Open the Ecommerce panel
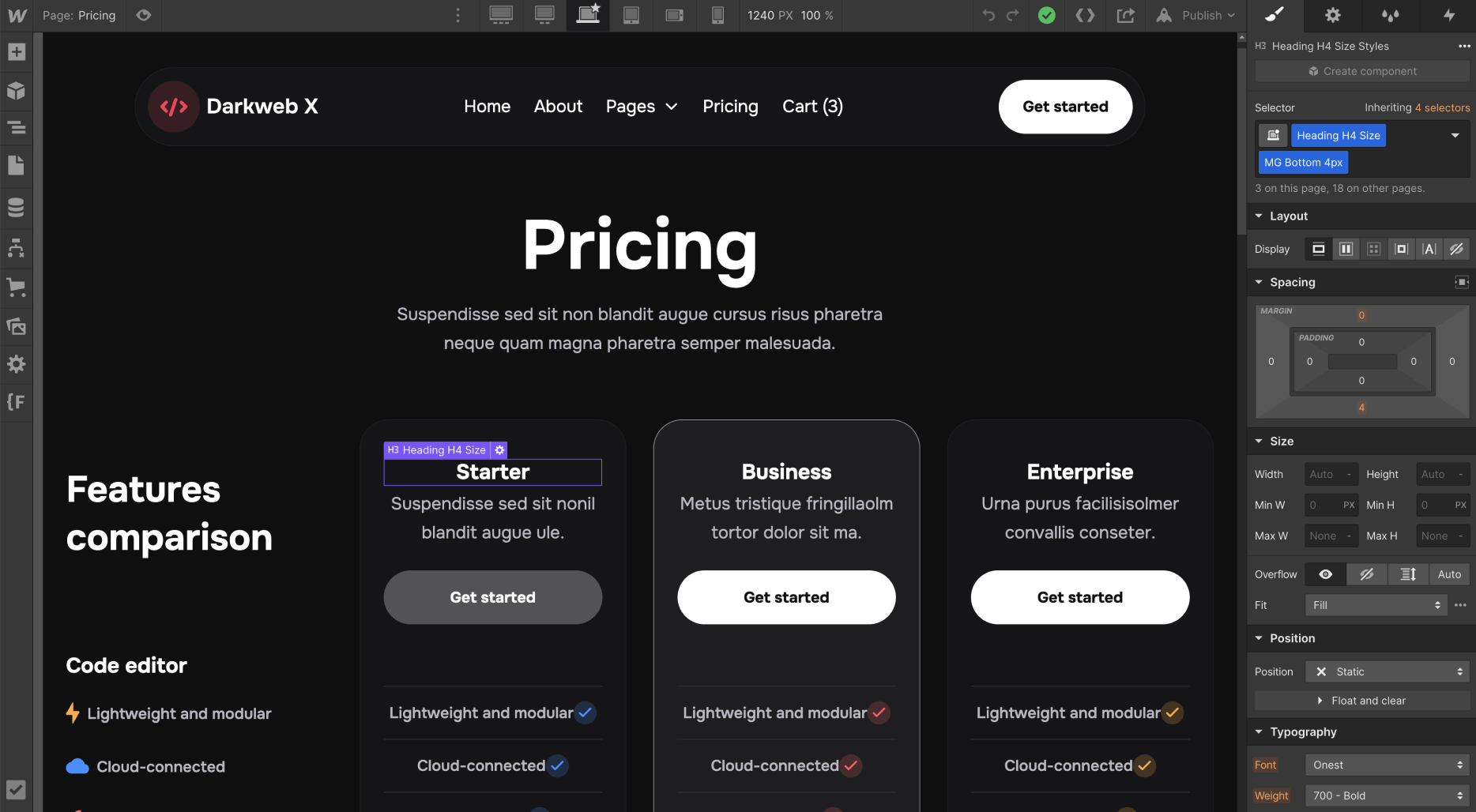1476x812 pixels. (x=17, y=288)
